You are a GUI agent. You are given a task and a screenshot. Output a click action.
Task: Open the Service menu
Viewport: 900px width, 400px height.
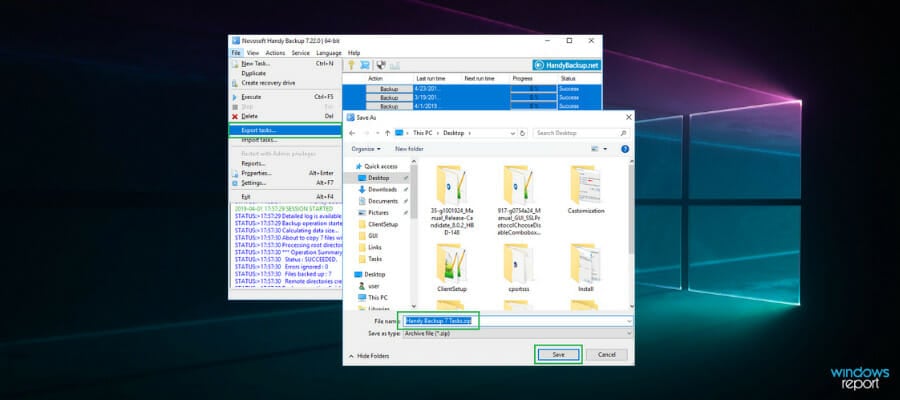(300, 53)
